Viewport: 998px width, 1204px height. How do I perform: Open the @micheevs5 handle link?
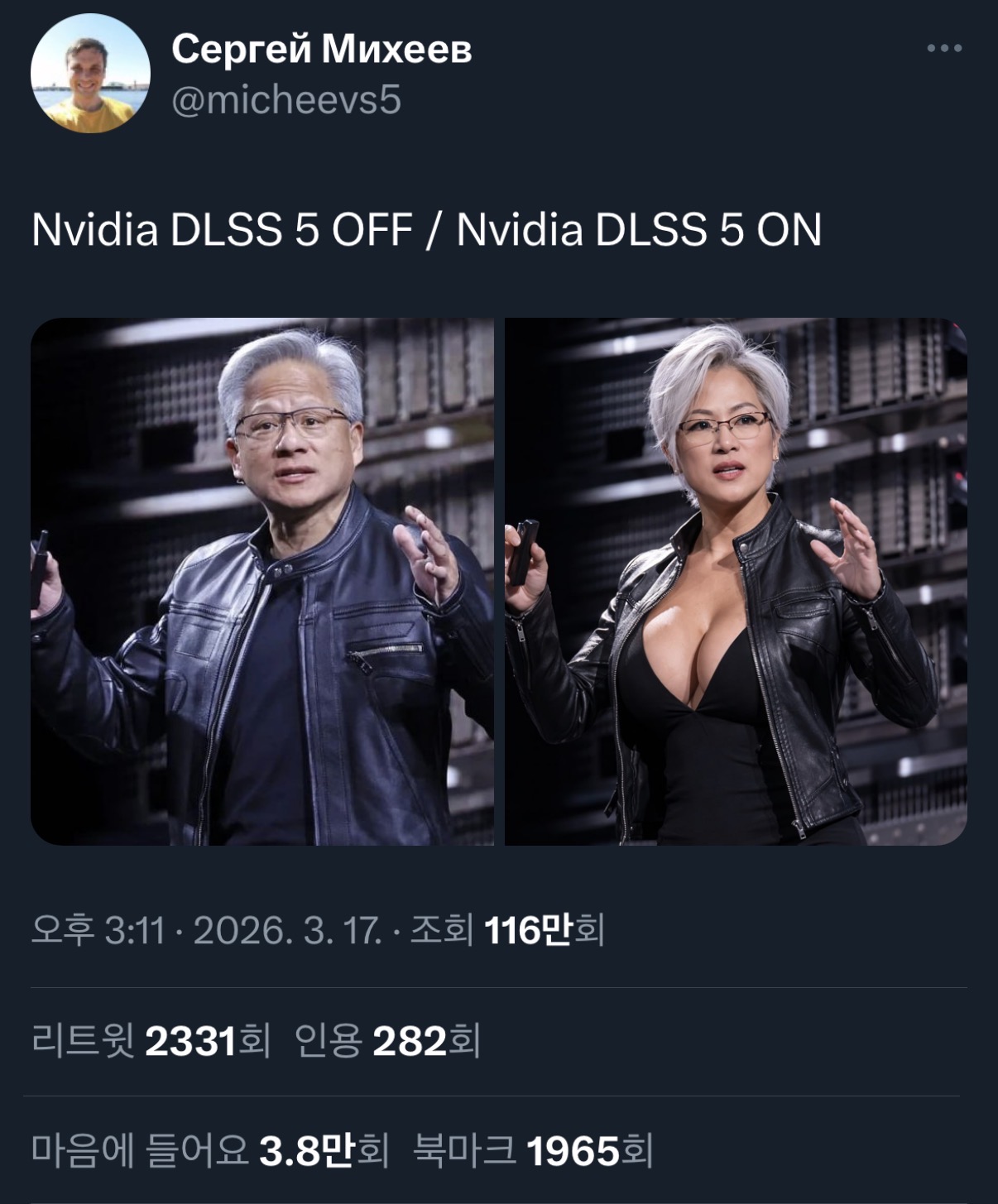click(x=286, y=100)
